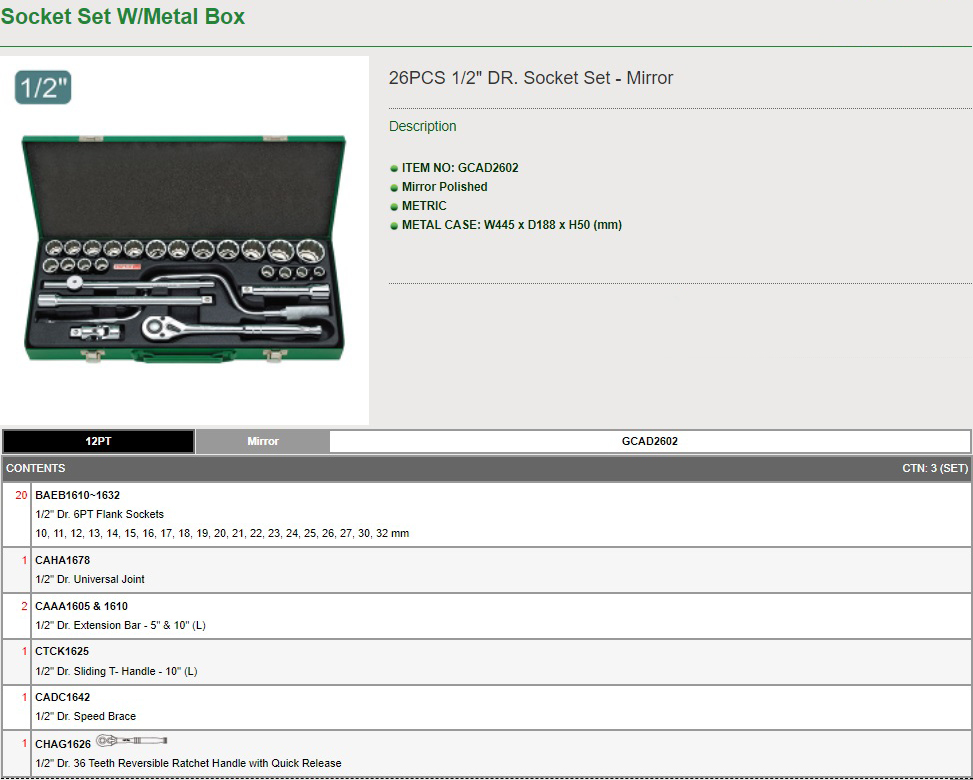973x780 pixels.
Task: Click the ratchet handle icon beside CHAG1626
Action: pyautogui.click(x=132, y=740)
